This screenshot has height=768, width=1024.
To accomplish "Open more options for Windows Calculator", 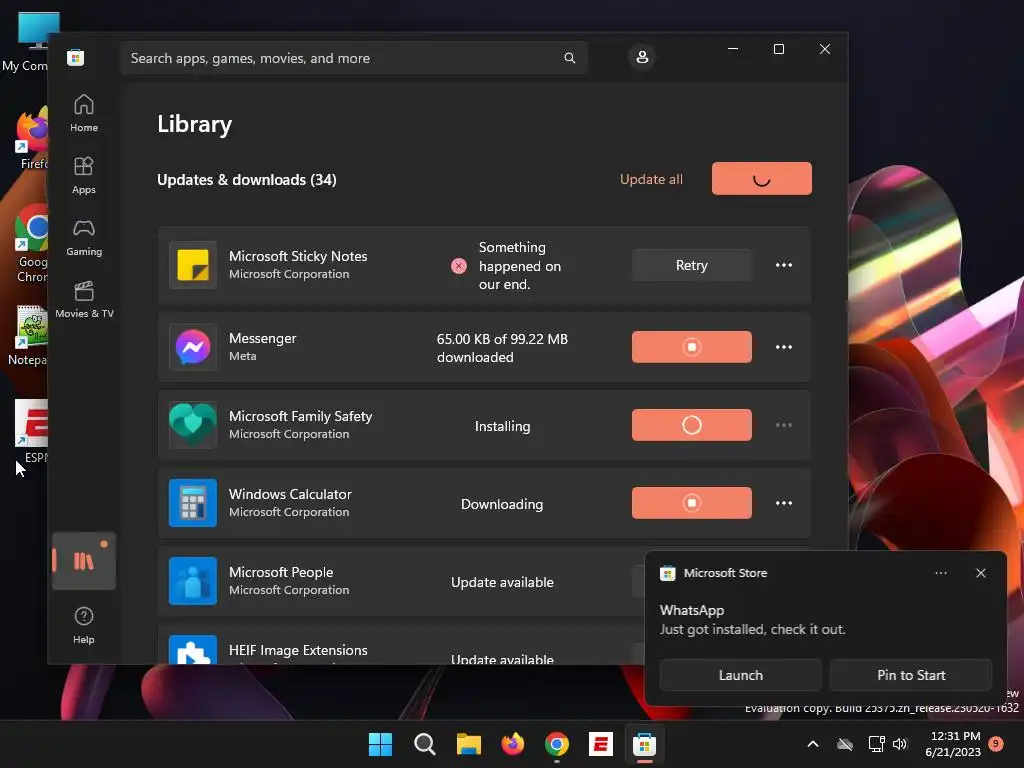I will (x=784, y=503).
